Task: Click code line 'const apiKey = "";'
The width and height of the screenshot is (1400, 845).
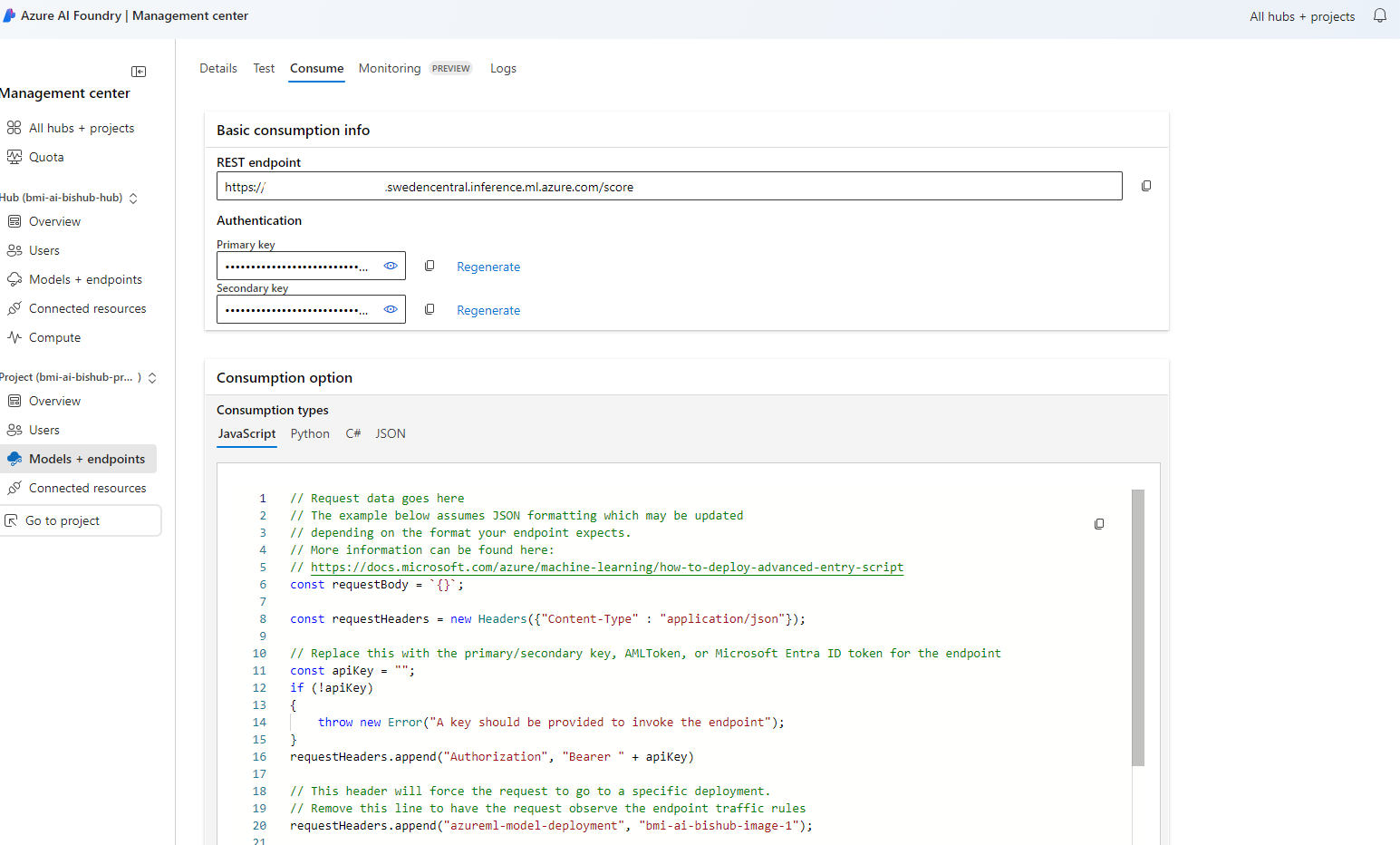Action: click(x=352, y=671)
